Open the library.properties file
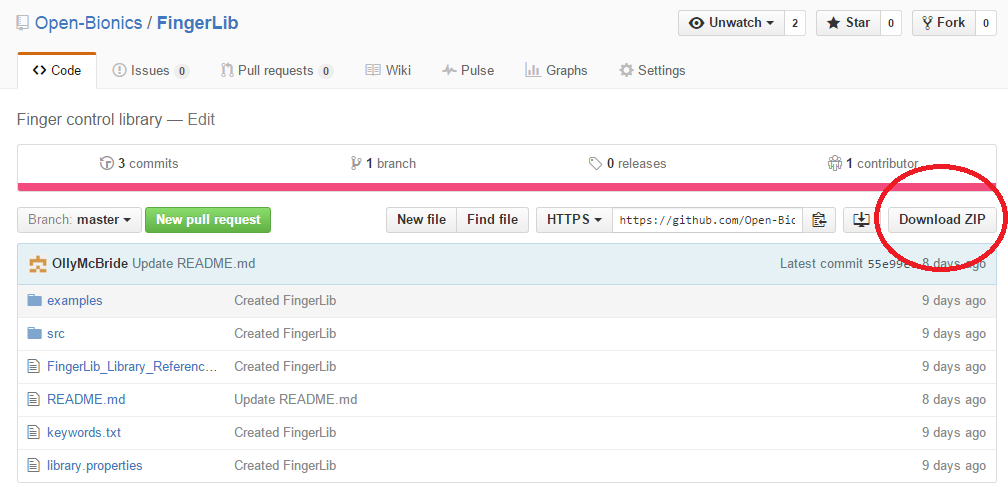 [x=94, y=465]
